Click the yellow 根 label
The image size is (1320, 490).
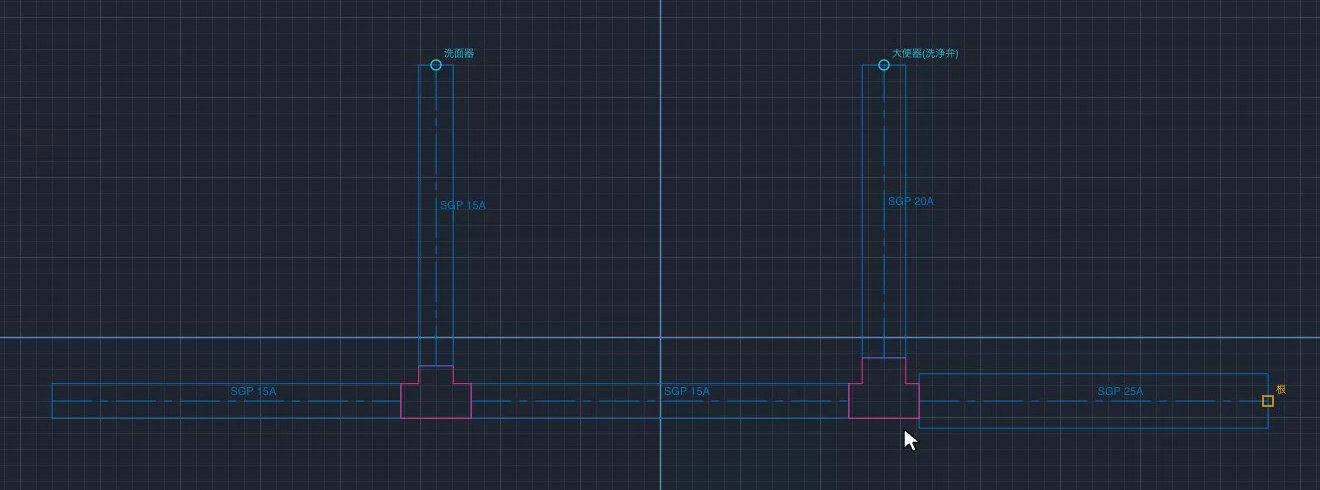[x=1281, y=388]
